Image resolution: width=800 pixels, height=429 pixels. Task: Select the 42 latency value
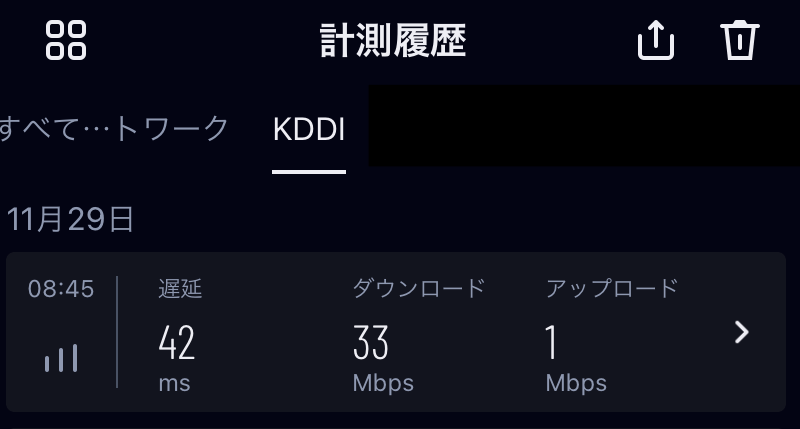click(177, 343)
